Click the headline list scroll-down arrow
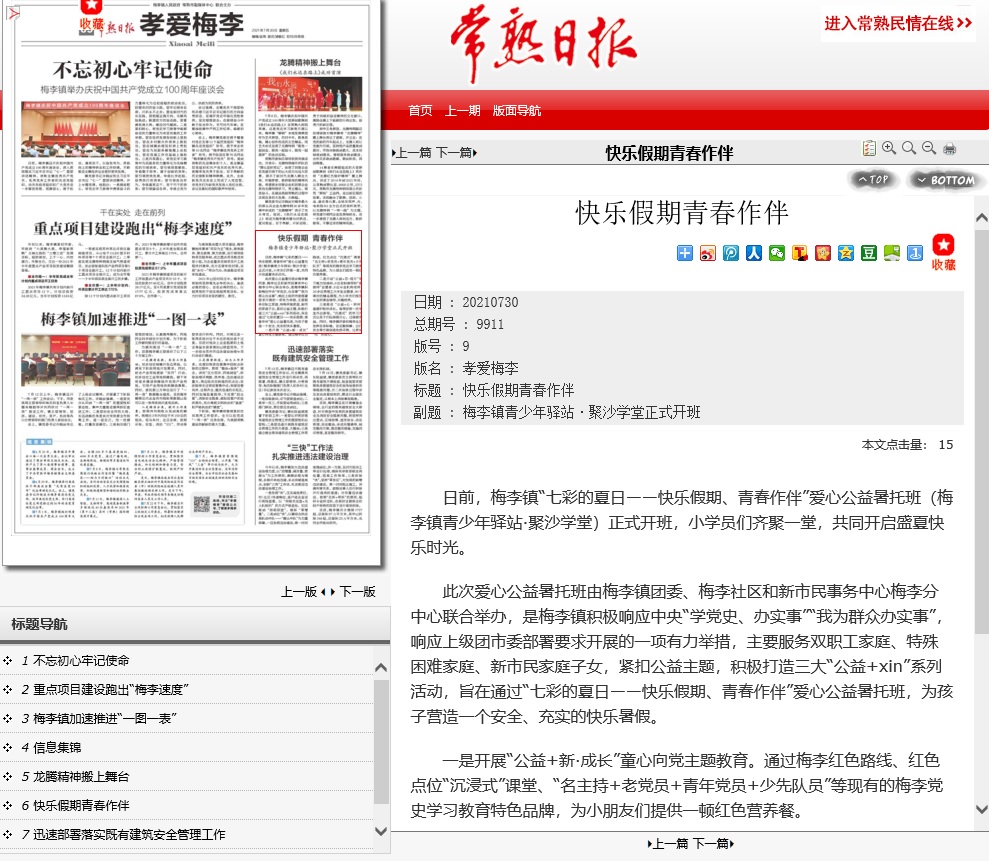Viewport: 989px width, 861px height. tap(381, 831)
